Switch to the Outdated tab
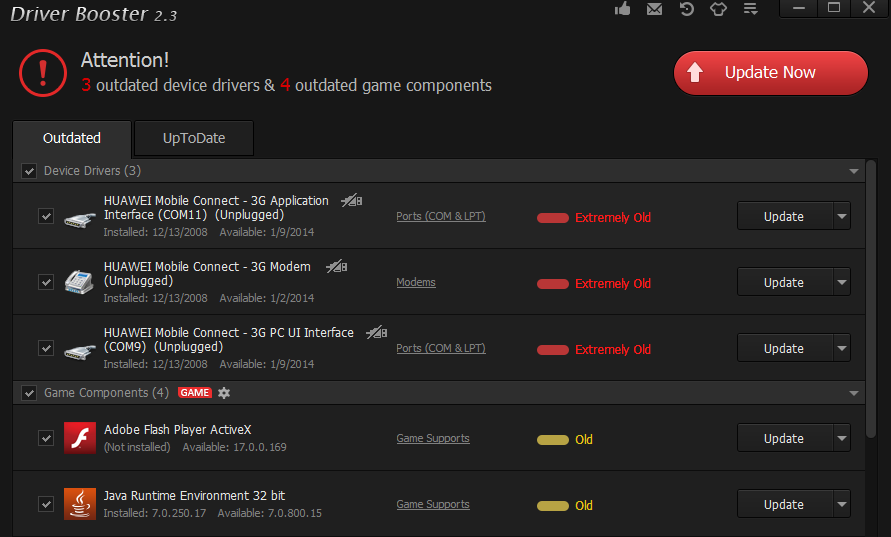This screenshot has height=537, width=891. [72, 138]
